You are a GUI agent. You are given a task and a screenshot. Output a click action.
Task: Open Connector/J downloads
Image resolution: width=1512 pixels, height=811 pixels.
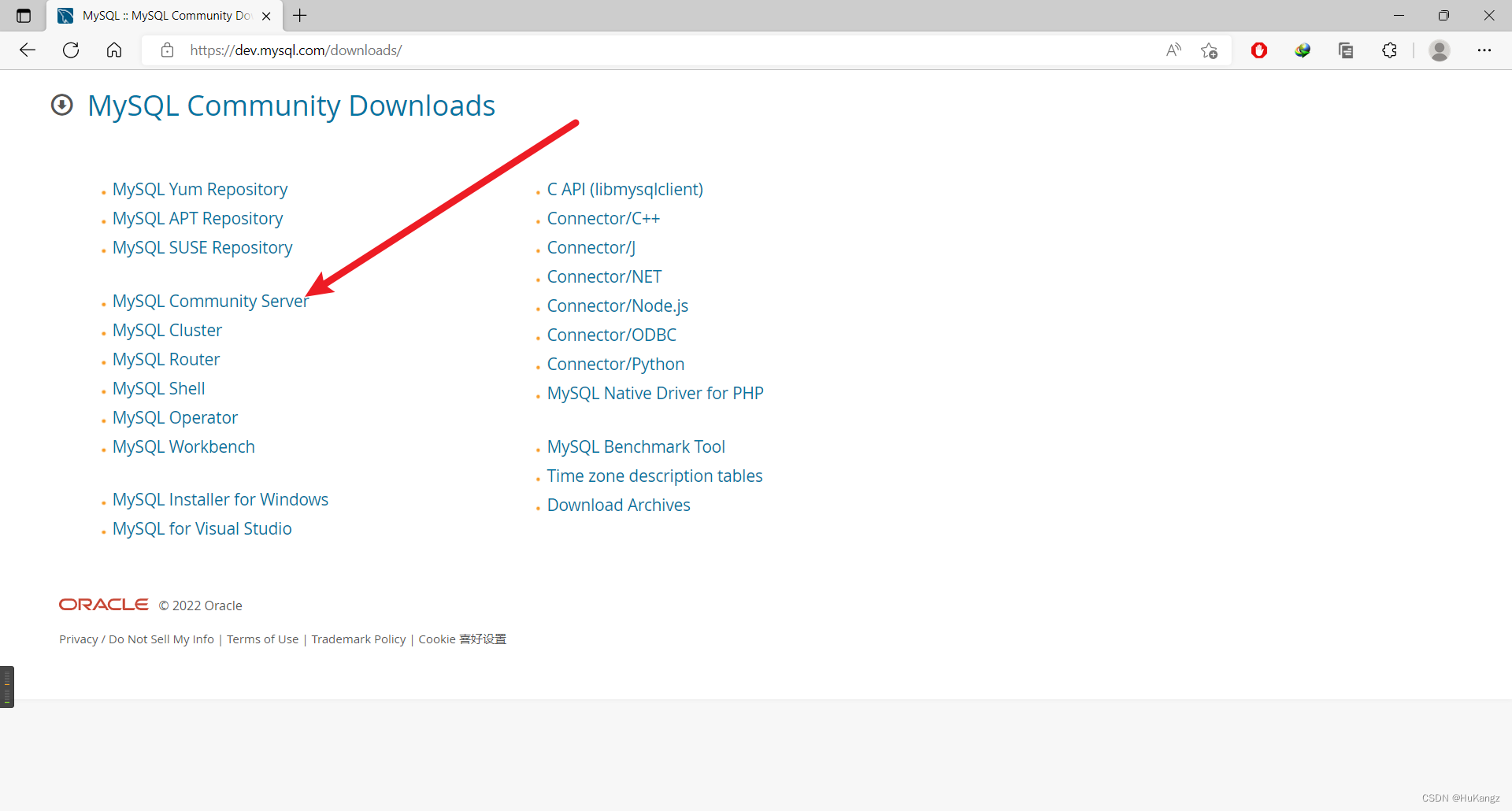(591, 248)
